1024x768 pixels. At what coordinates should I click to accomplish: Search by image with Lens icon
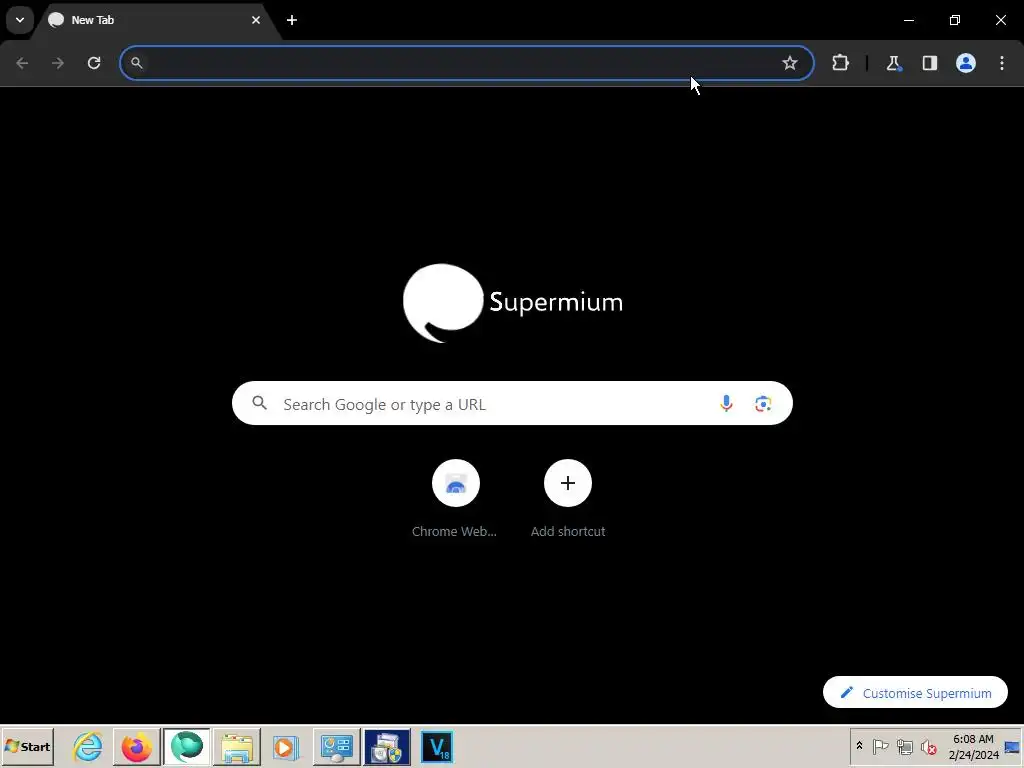pyautogui.click(x=763, y=404)
